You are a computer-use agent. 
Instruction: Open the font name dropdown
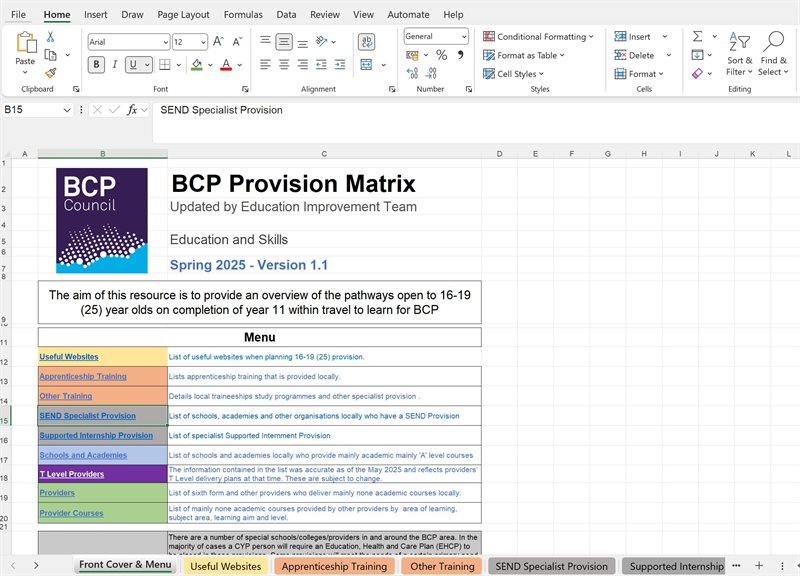166,42
